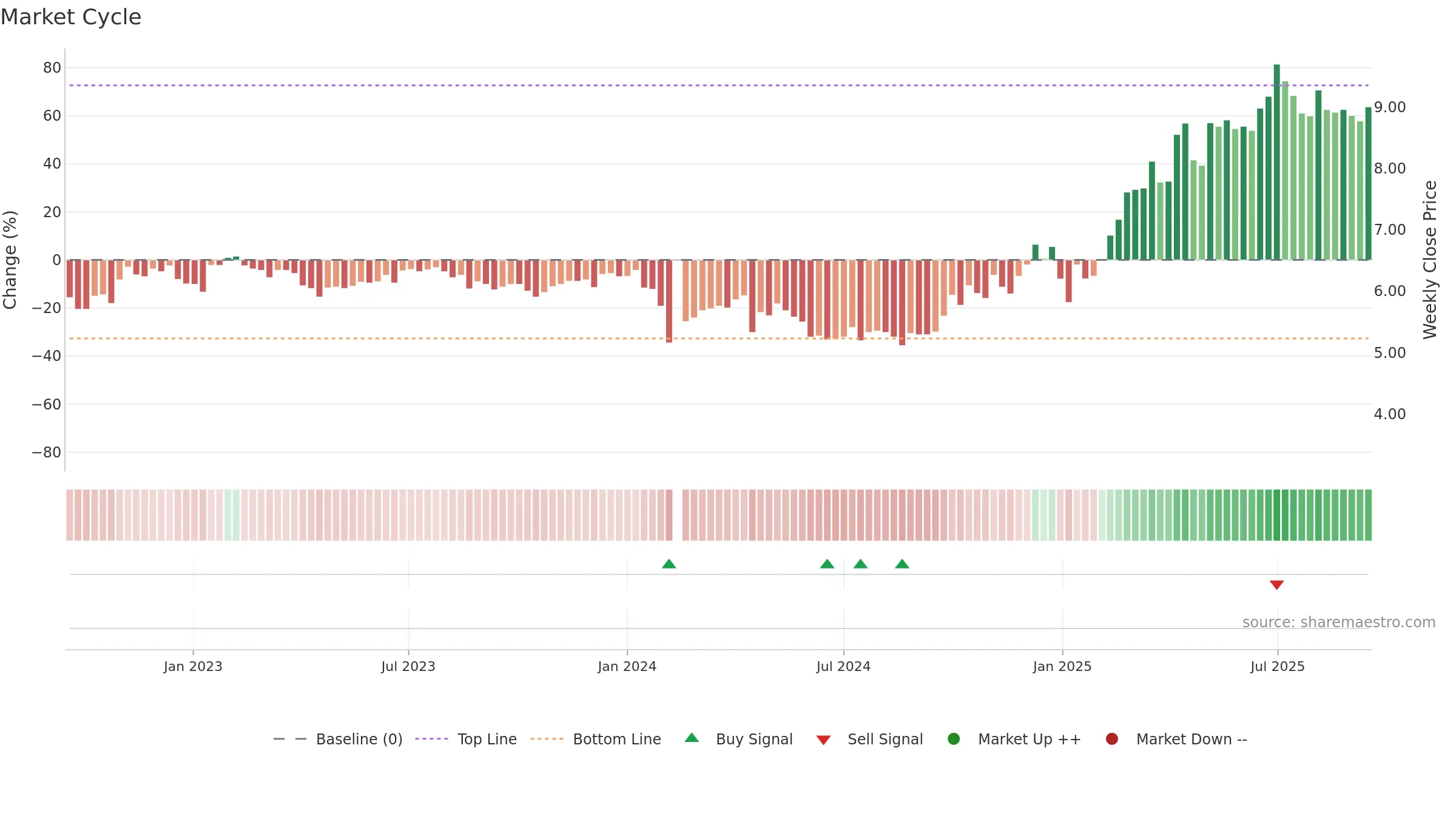
Task: Click the red Market Down circle icon
Action: 1112,739
